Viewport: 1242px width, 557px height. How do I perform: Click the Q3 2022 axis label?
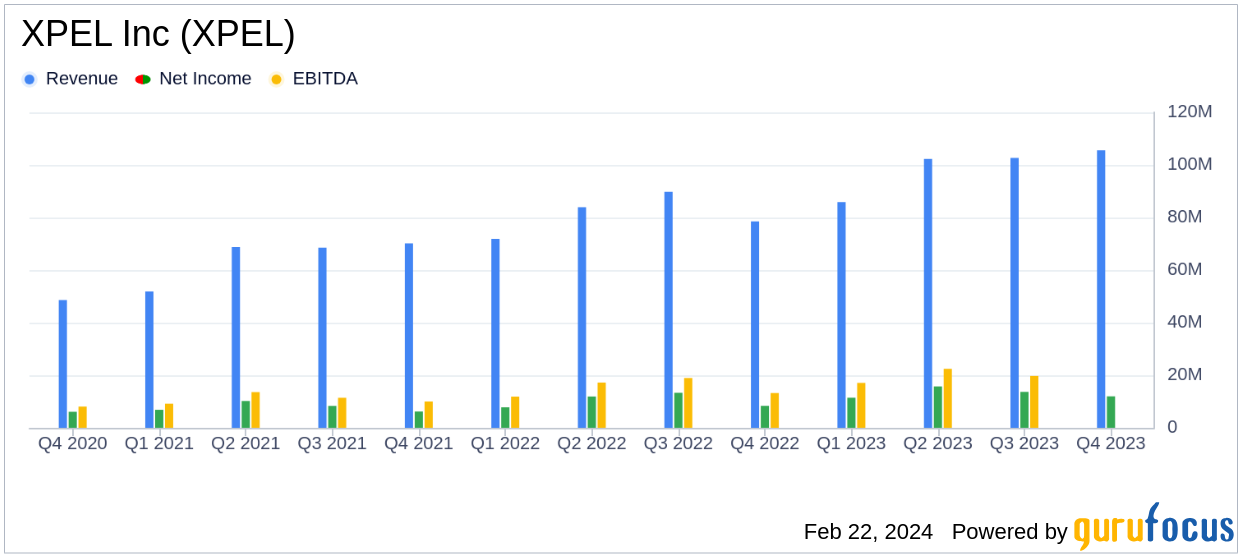pos(678,444)
